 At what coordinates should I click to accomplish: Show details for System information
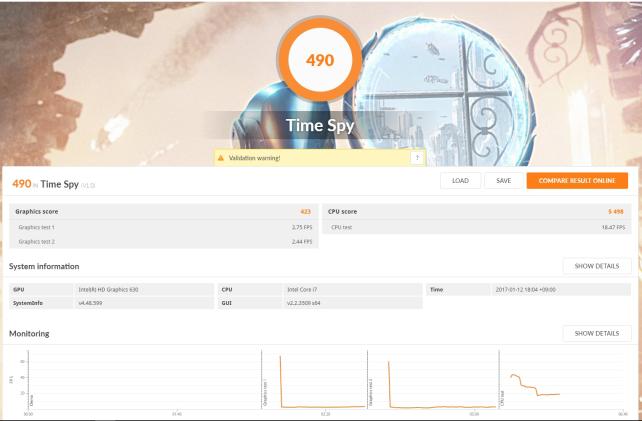coord(597,266)
